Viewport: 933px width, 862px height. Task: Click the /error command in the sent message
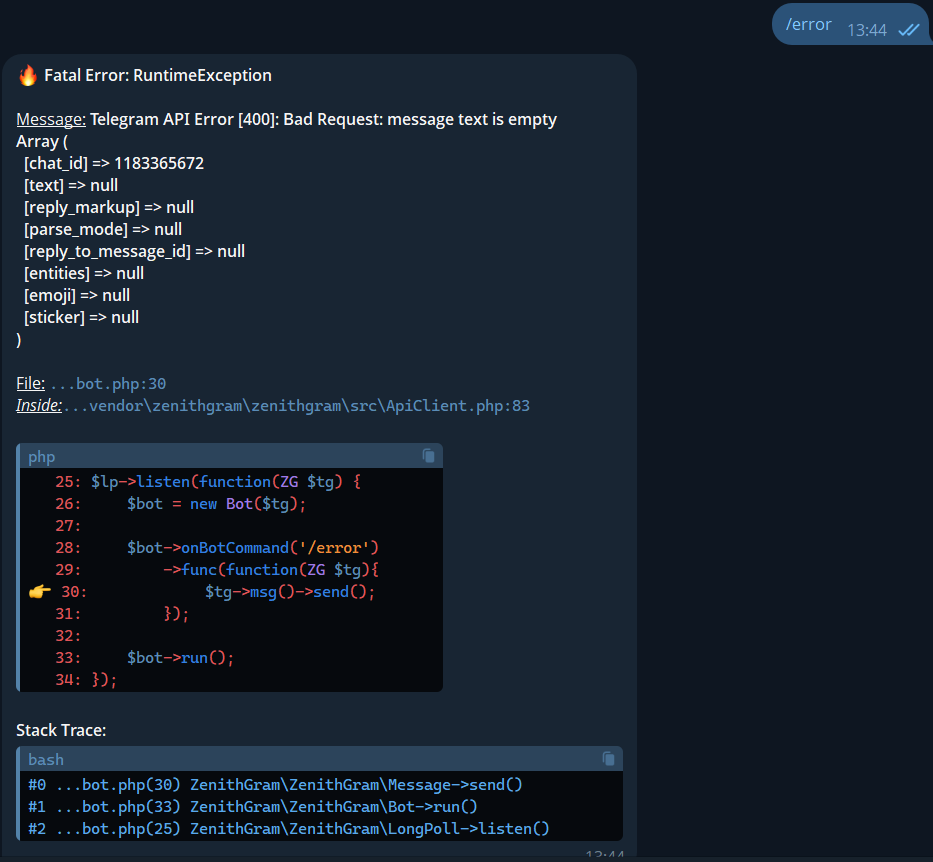coord(807,24)
